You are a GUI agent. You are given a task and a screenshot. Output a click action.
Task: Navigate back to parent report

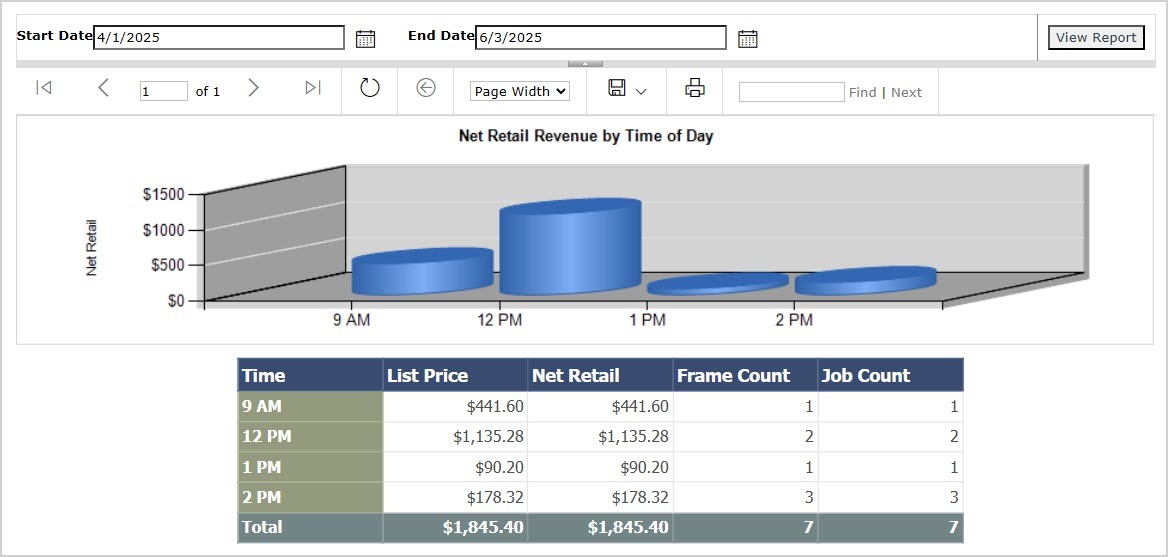425,88
